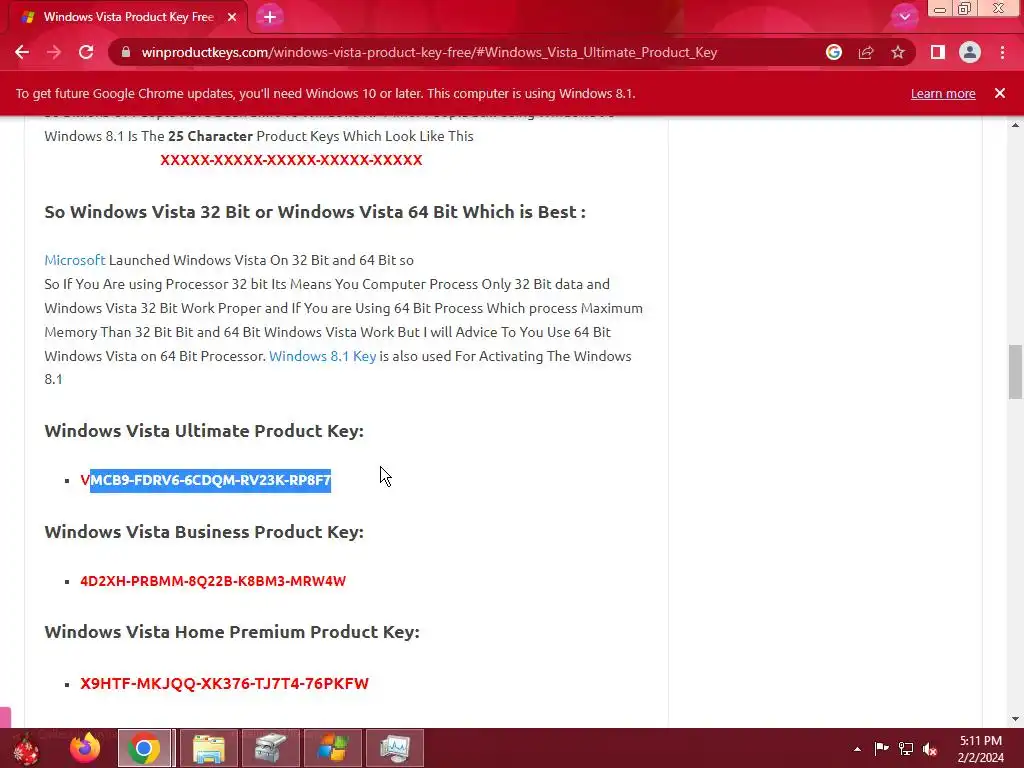1024x768 pixels.
Task: Click the scrollbar up arrow
Action: click(1015, 125)
